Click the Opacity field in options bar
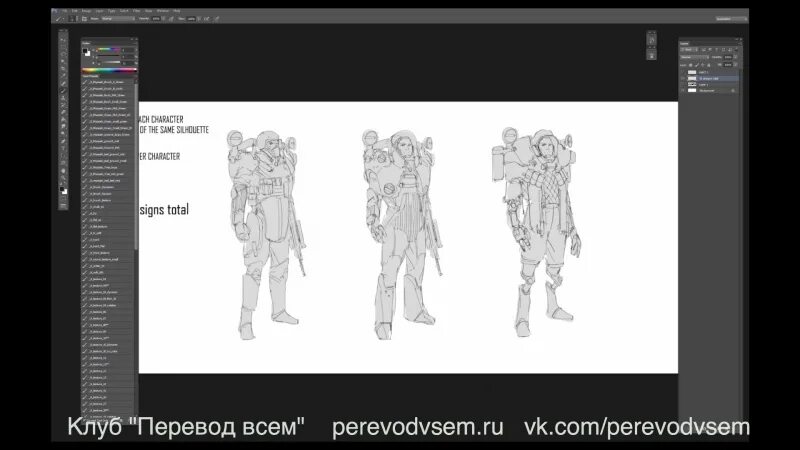800x450 pixels. coord(156,18)
